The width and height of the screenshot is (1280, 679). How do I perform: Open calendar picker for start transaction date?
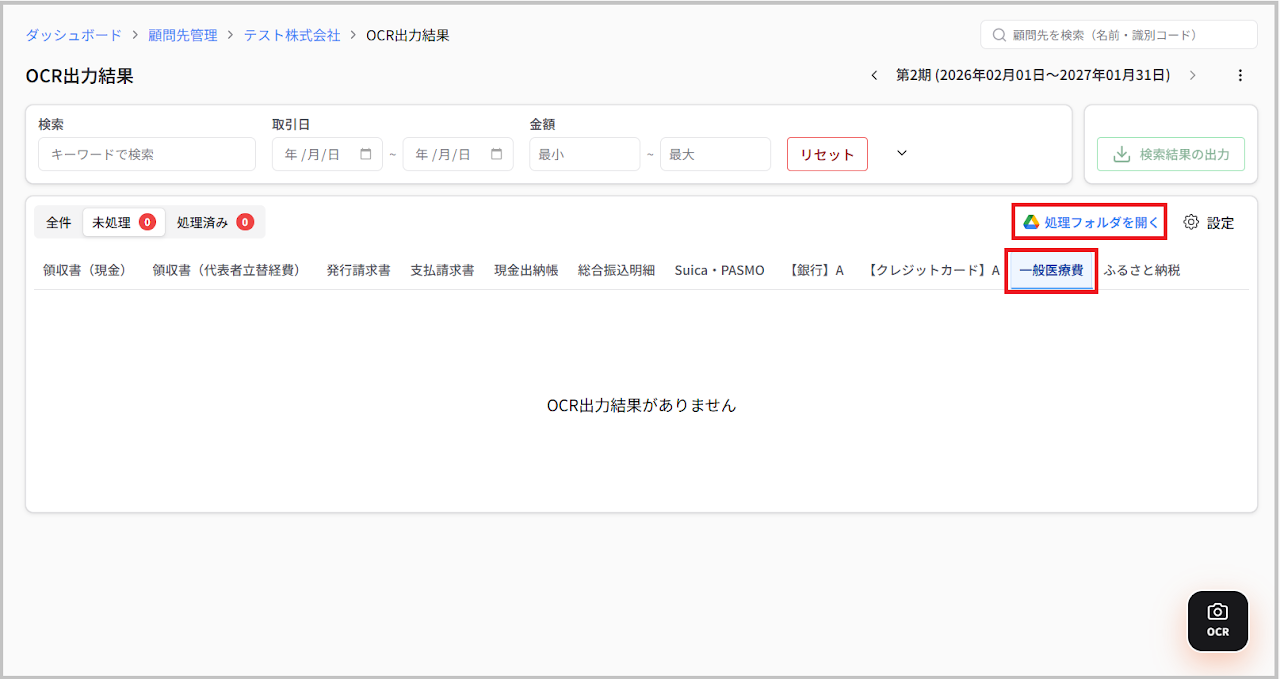(365, 154)
